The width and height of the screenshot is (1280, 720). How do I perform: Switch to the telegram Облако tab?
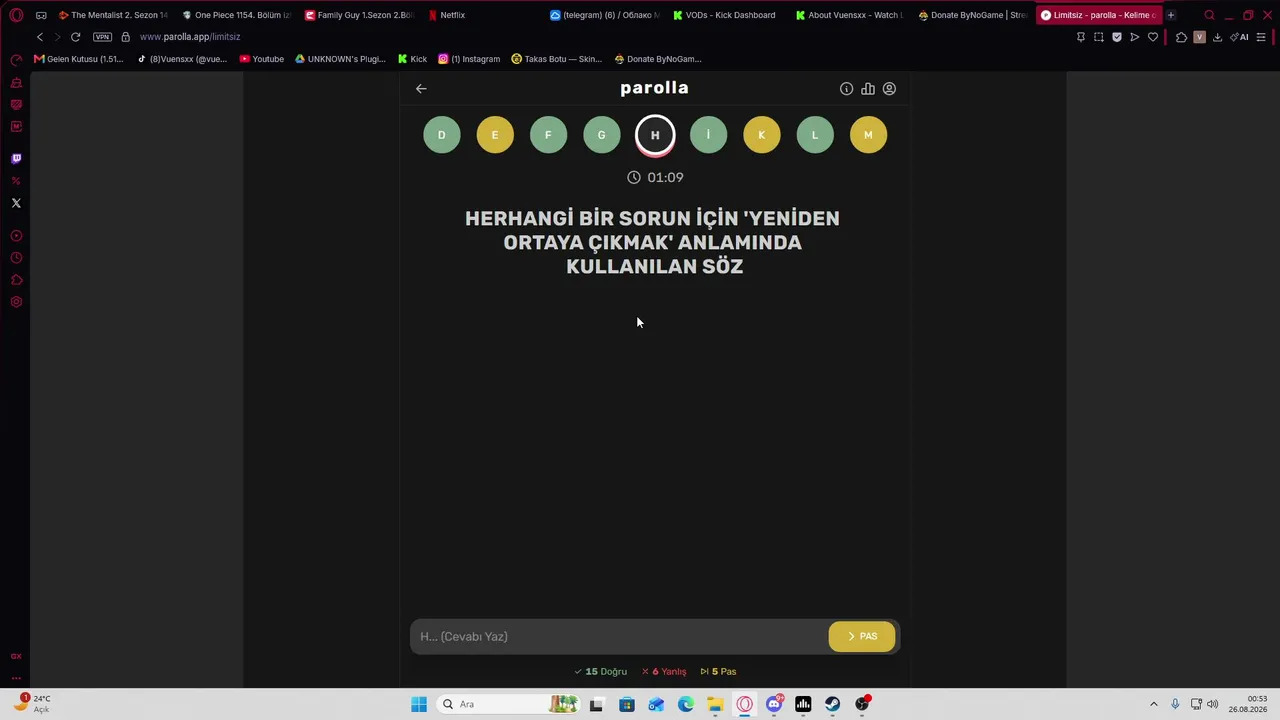point(604,15)
